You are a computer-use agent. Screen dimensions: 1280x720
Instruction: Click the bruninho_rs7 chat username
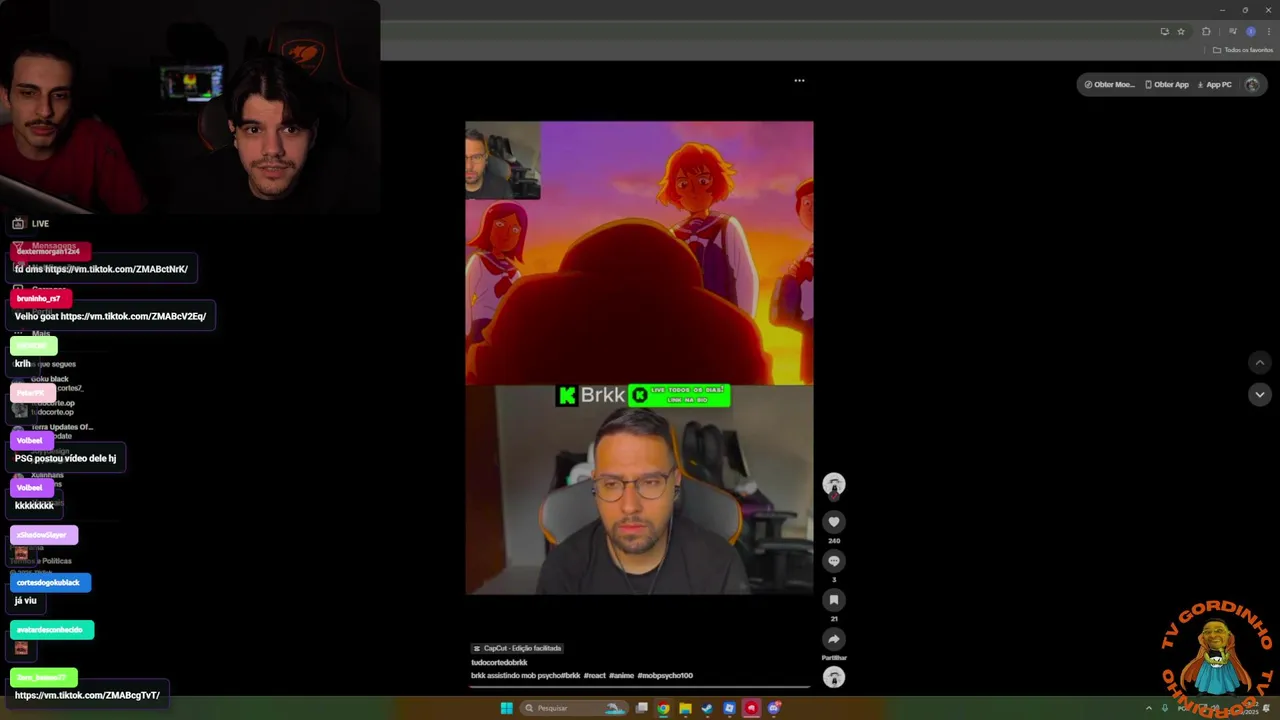(x=40, y=298)
